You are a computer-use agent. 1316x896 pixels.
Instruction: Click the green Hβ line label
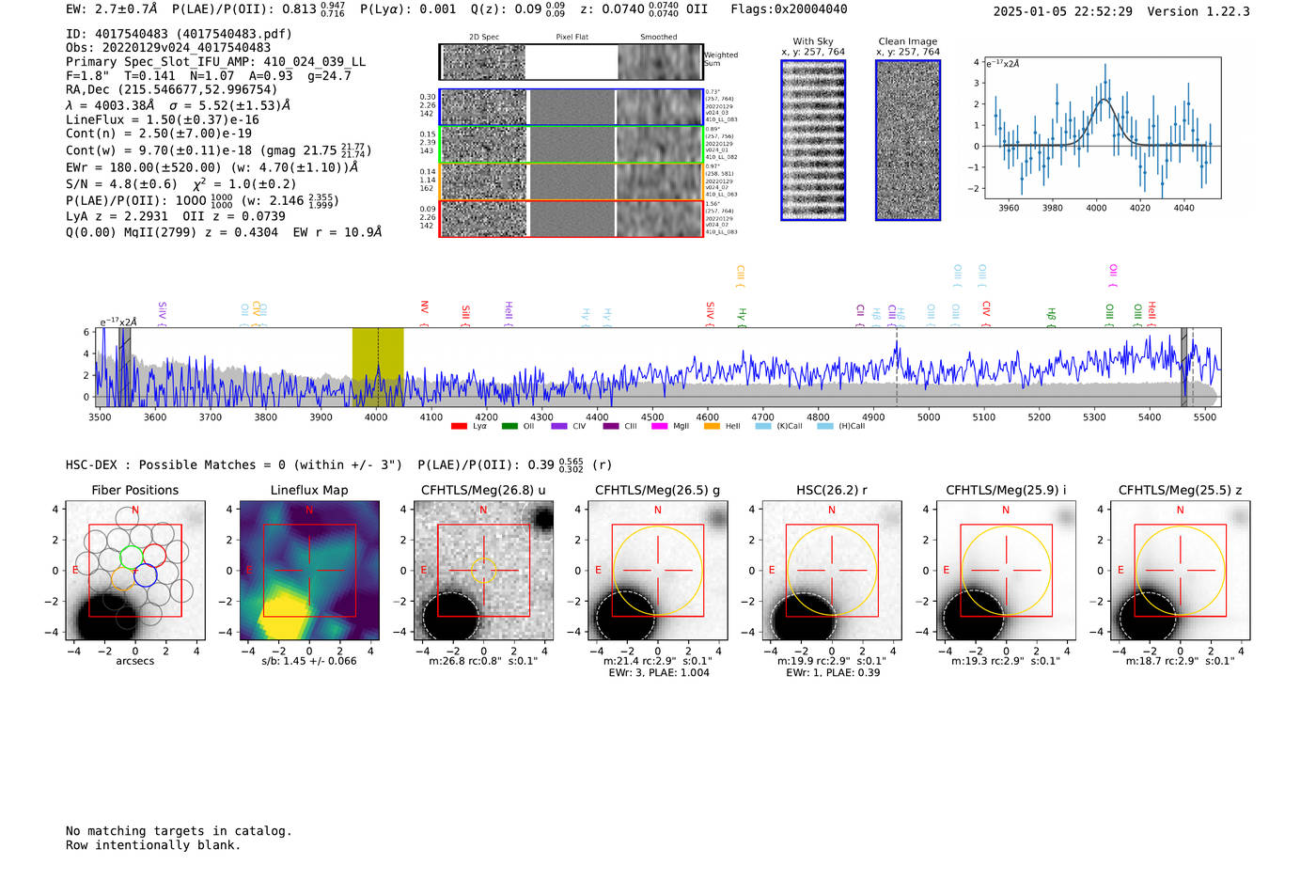pyautogui.click(x=1052, y=317)
